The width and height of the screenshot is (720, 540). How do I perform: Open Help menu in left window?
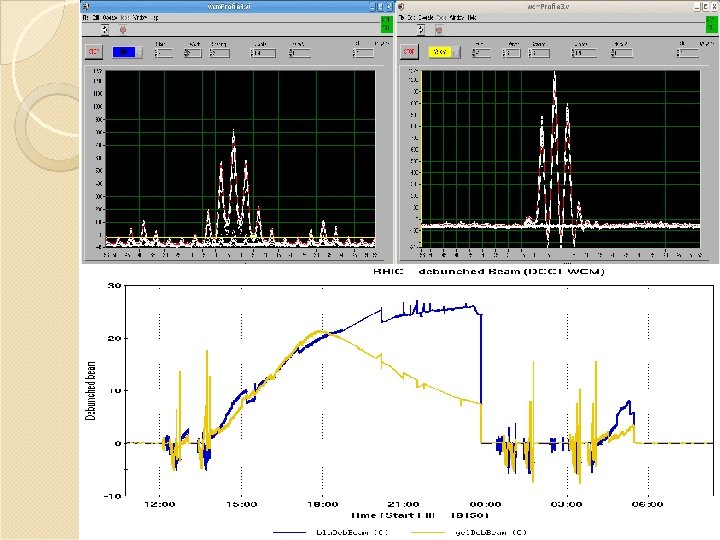pos(155,17)
